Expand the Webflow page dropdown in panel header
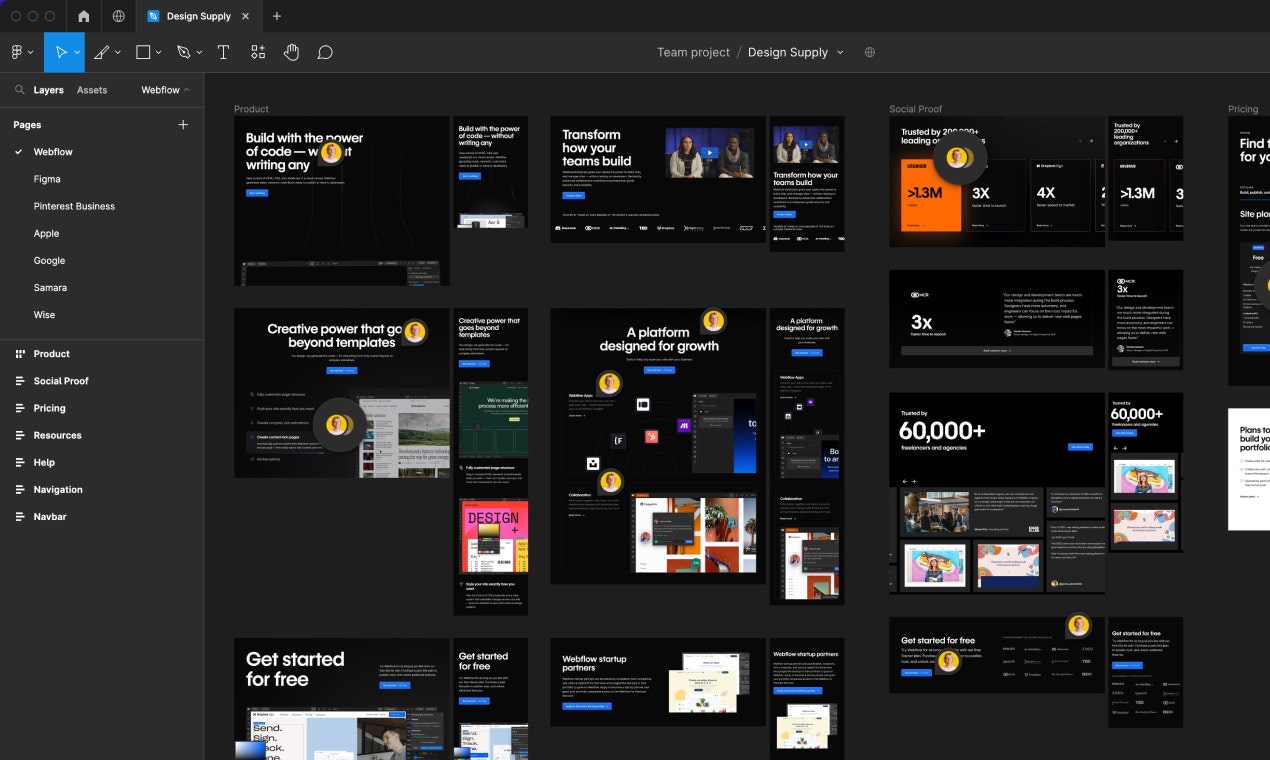Image resolution: width=1270 pixels, height=760 pixels. coord(165,90)
